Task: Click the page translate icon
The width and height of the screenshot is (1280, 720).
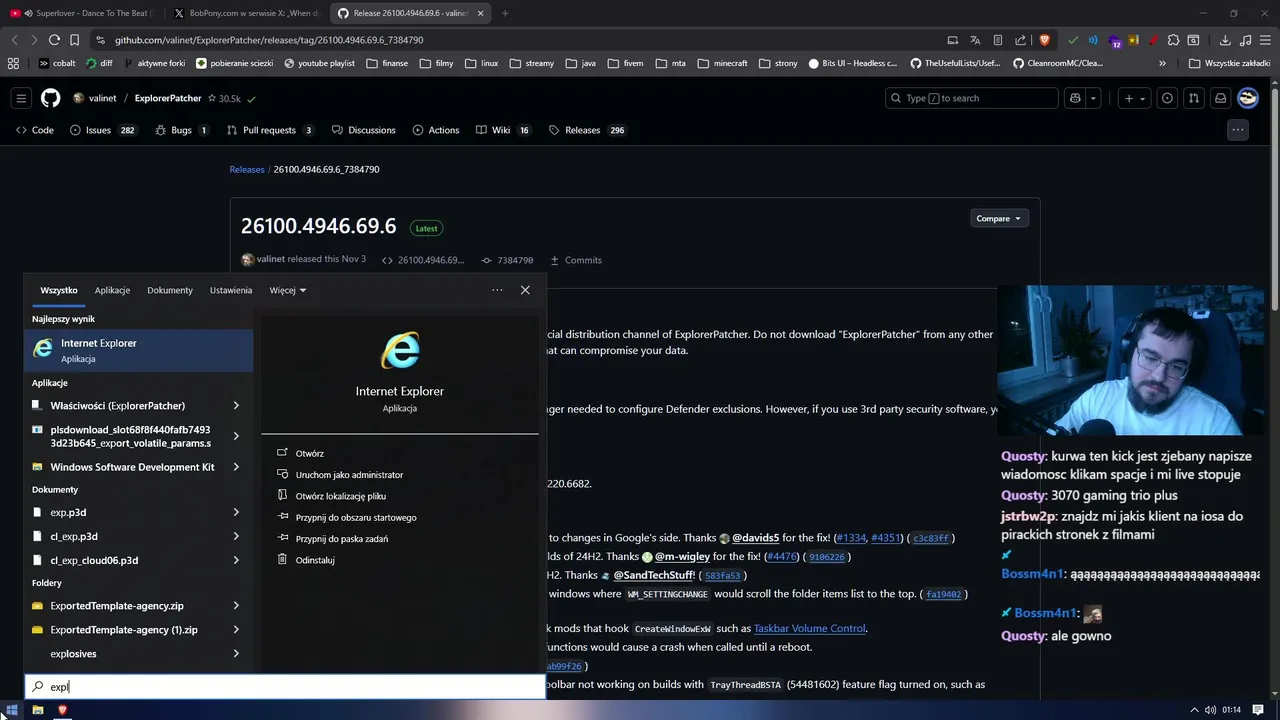Action: click(x=975, y=40)
